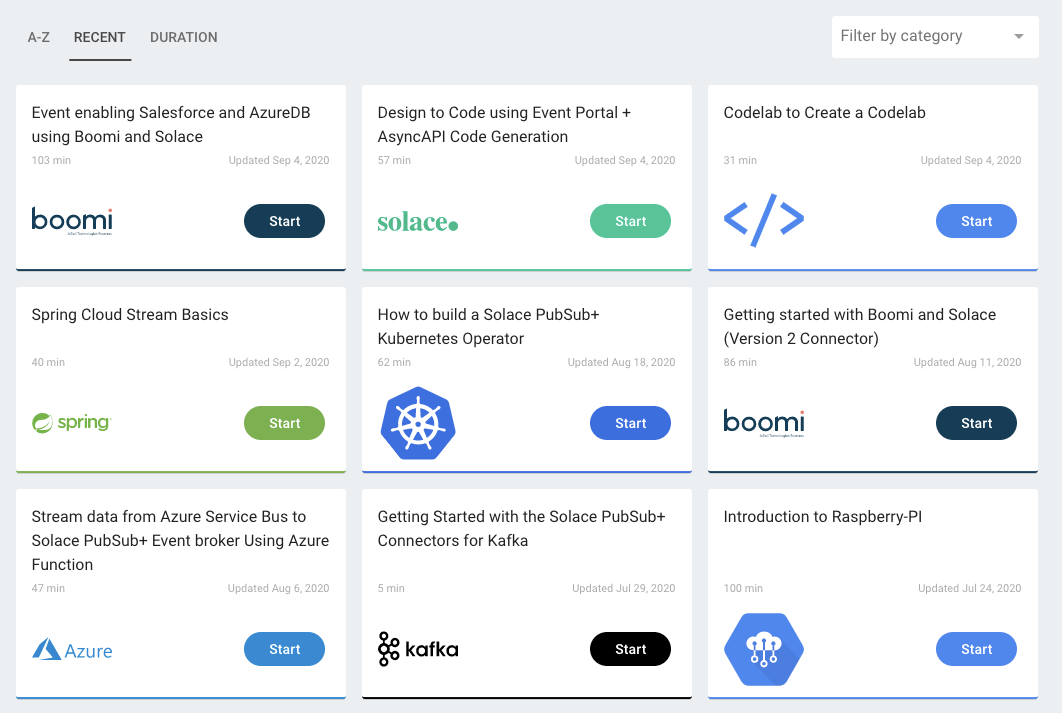Click the Kafka logo on the Connectors card
Viewport: 1062px width, 713px height.
pyautogui.click(x=417, y=648)
